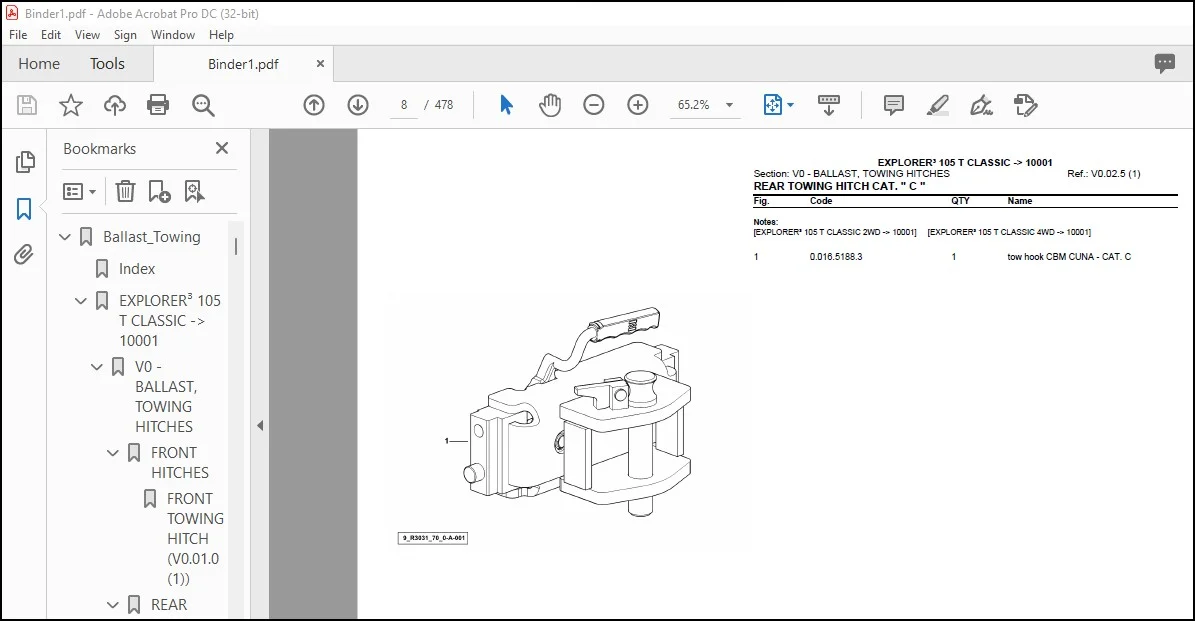Viewport: 1195px width, 621px height.
Task: Open zoom level 65.2% dropdown
Action: pos(729,105)
